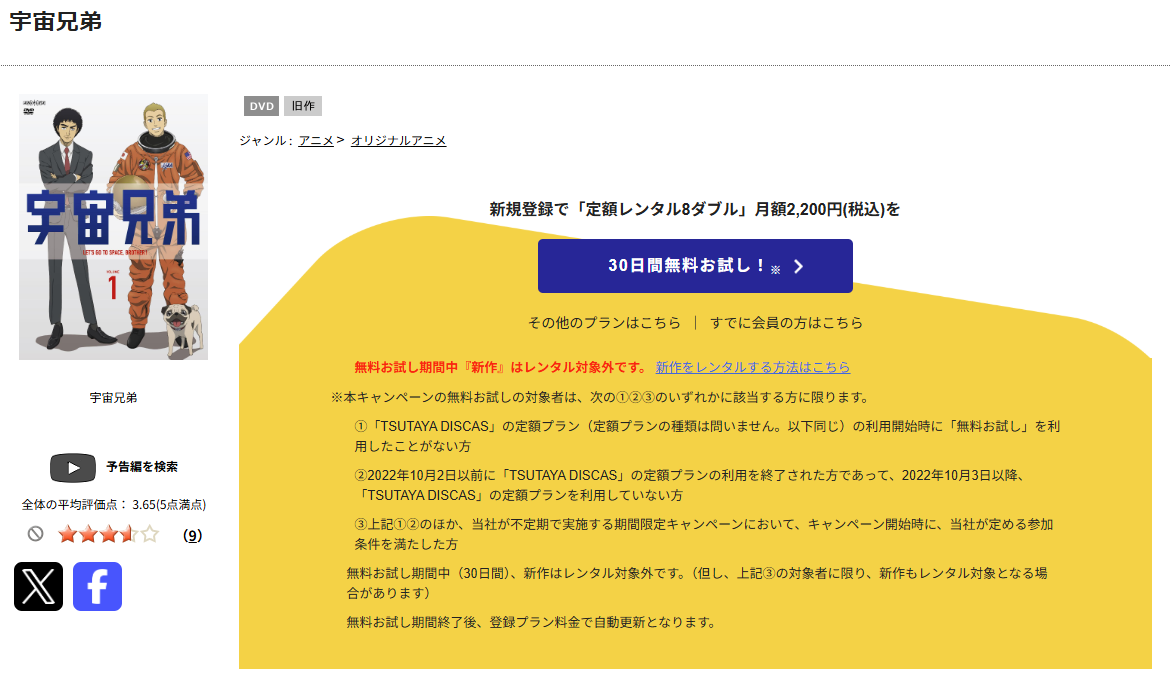Viewport: 1171px width, 682px height.
Task: Click the ※本キャンペーン eligibility note
Action: click(600, 397)
